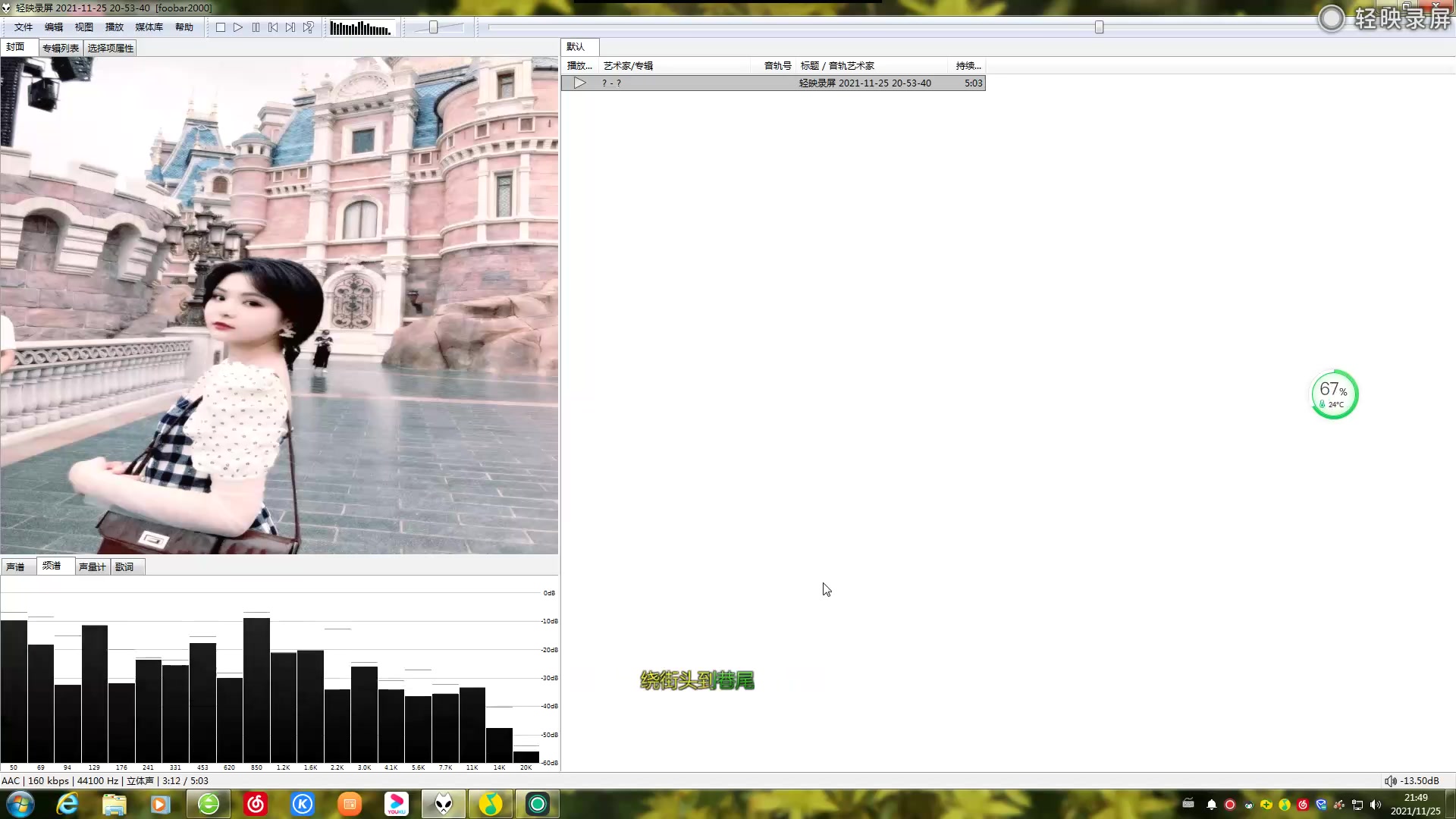Click the playing indicator triangle in the playlist row
Viewport: 1456px width, 819px height.
(580, 83)
